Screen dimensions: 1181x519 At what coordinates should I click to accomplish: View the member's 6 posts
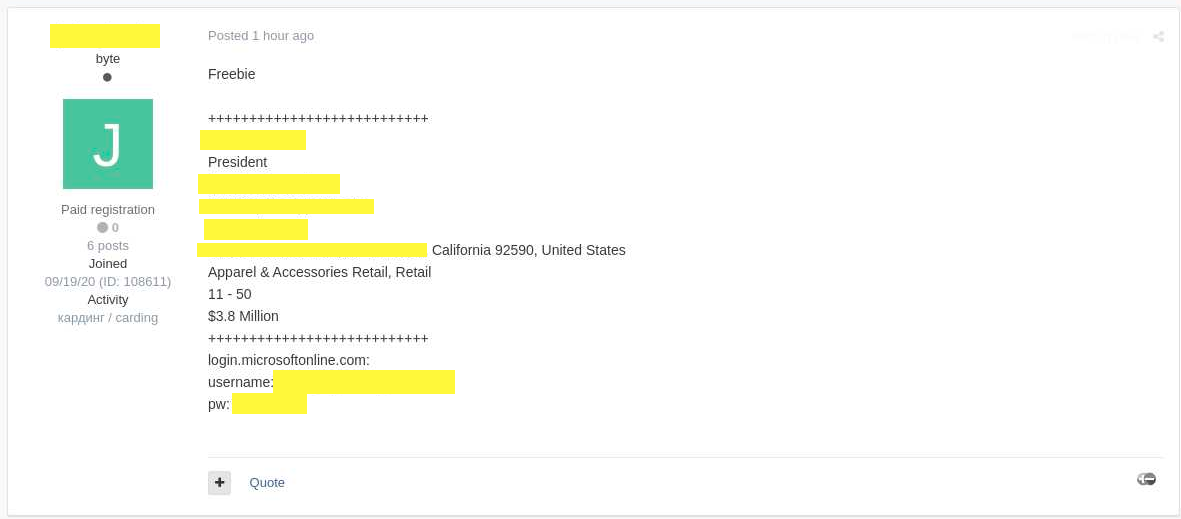click(108, 246)
